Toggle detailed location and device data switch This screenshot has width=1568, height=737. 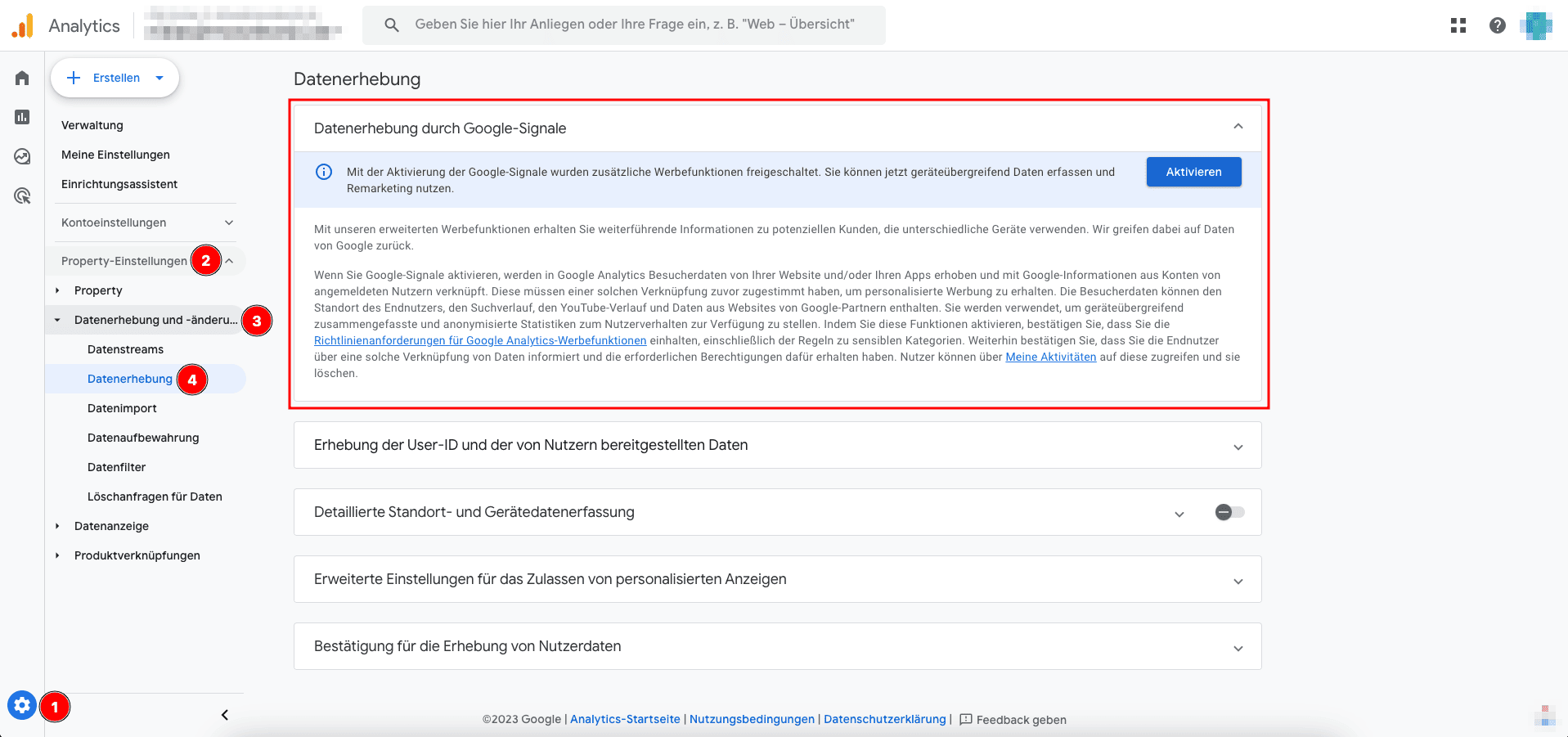click(x=1229, y=512)
